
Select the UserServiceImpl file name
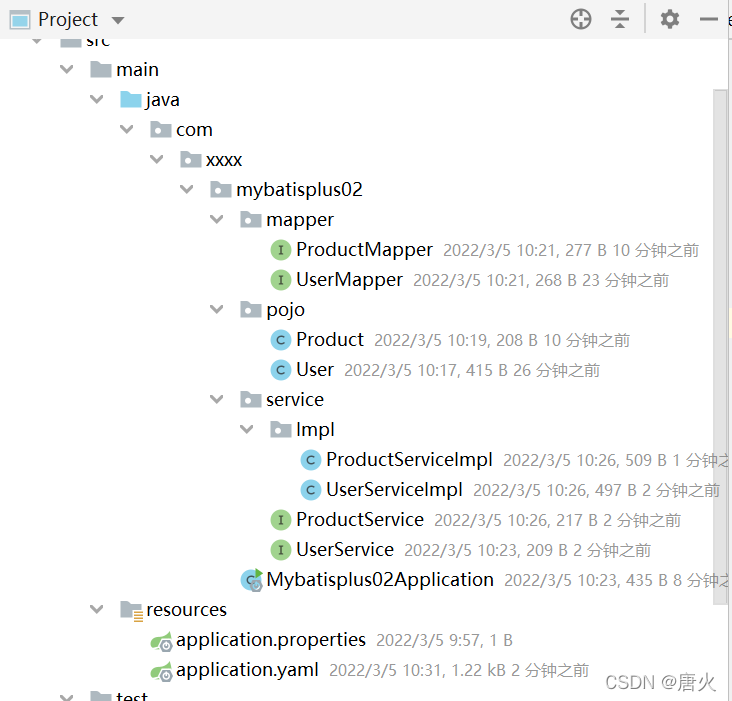[394, 490]
